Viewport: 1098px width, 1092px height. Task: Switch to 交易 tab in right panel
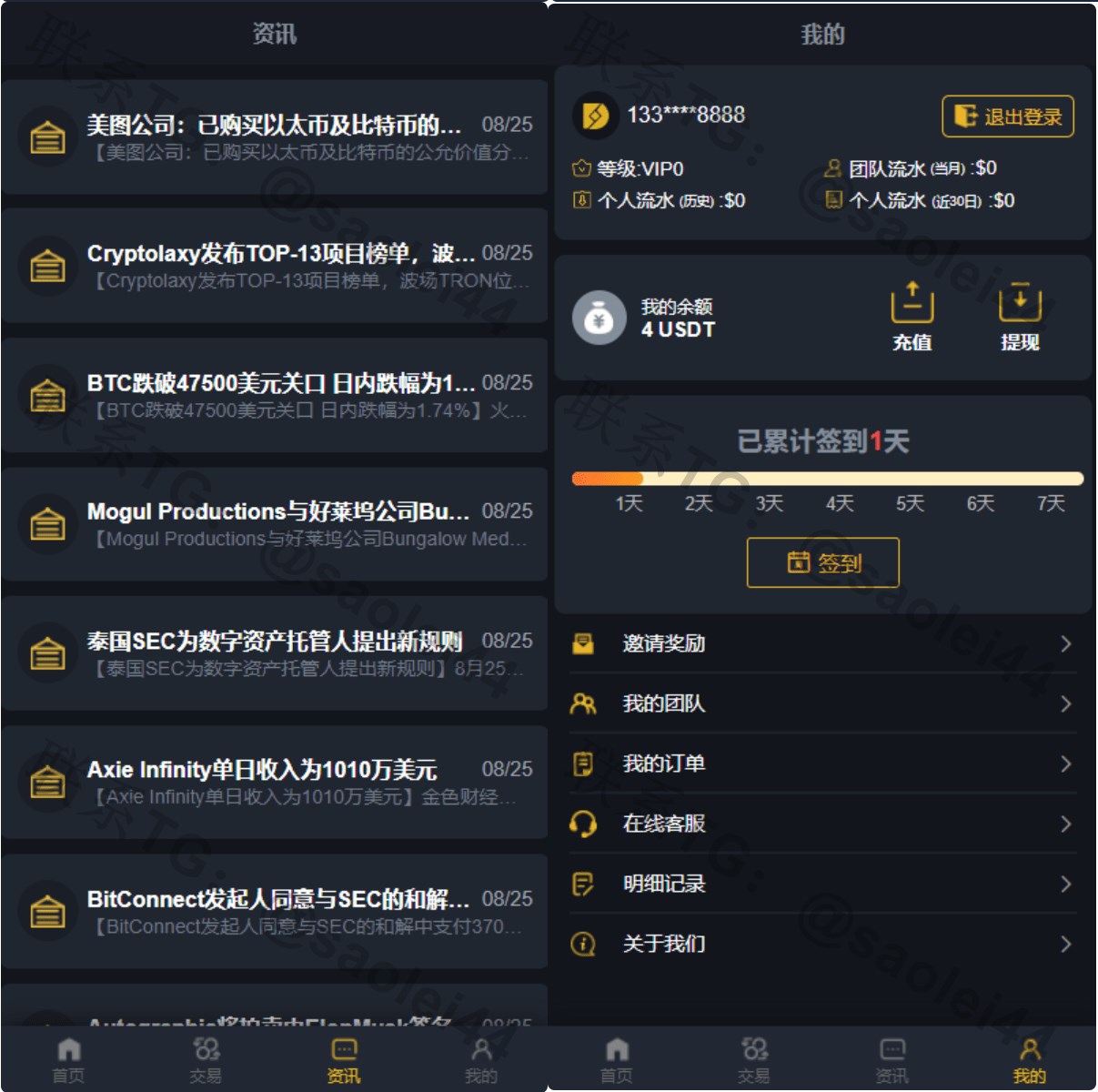pos(754,1060)
